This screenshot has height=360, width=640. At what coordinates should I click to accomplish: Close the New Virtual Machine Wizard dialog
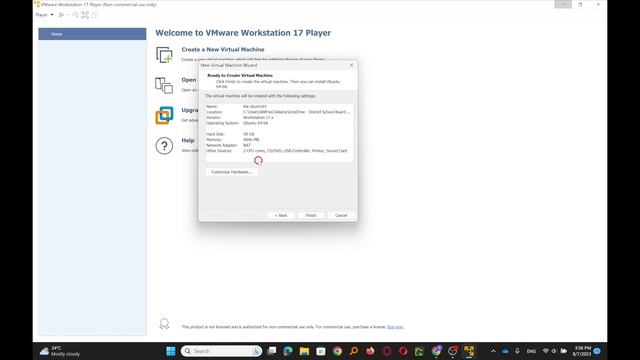[x=351, y=65]
